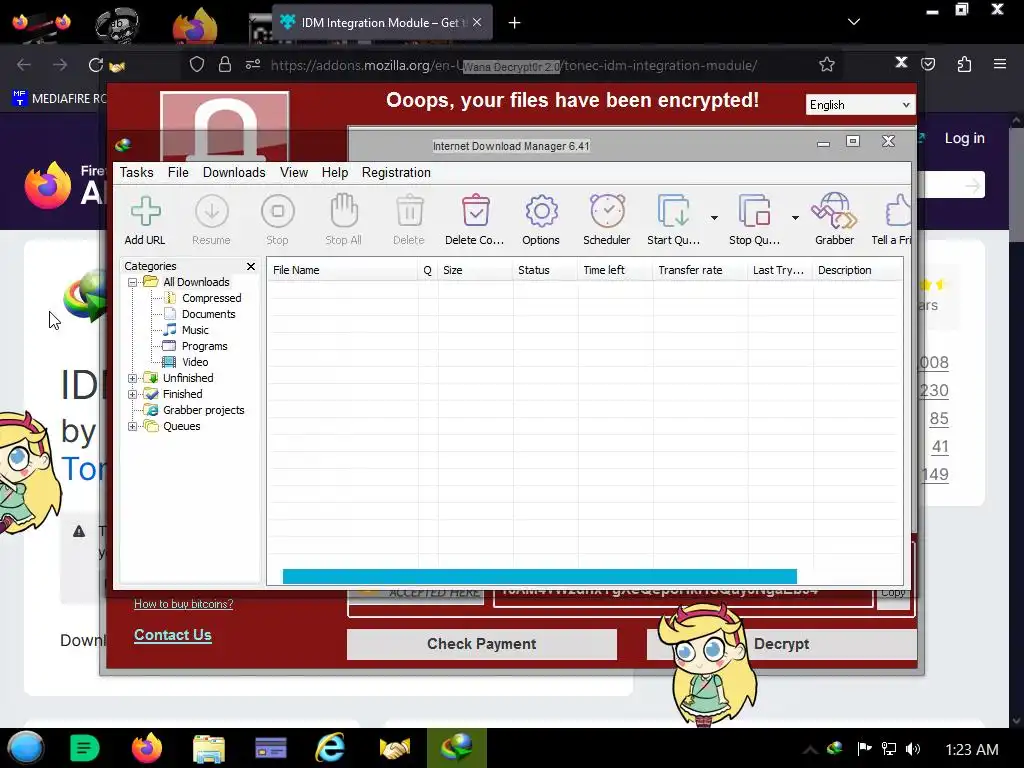1024x768 pixels.
Task: Open Firefox extensions puzzle icon
Action: (964, 64)
